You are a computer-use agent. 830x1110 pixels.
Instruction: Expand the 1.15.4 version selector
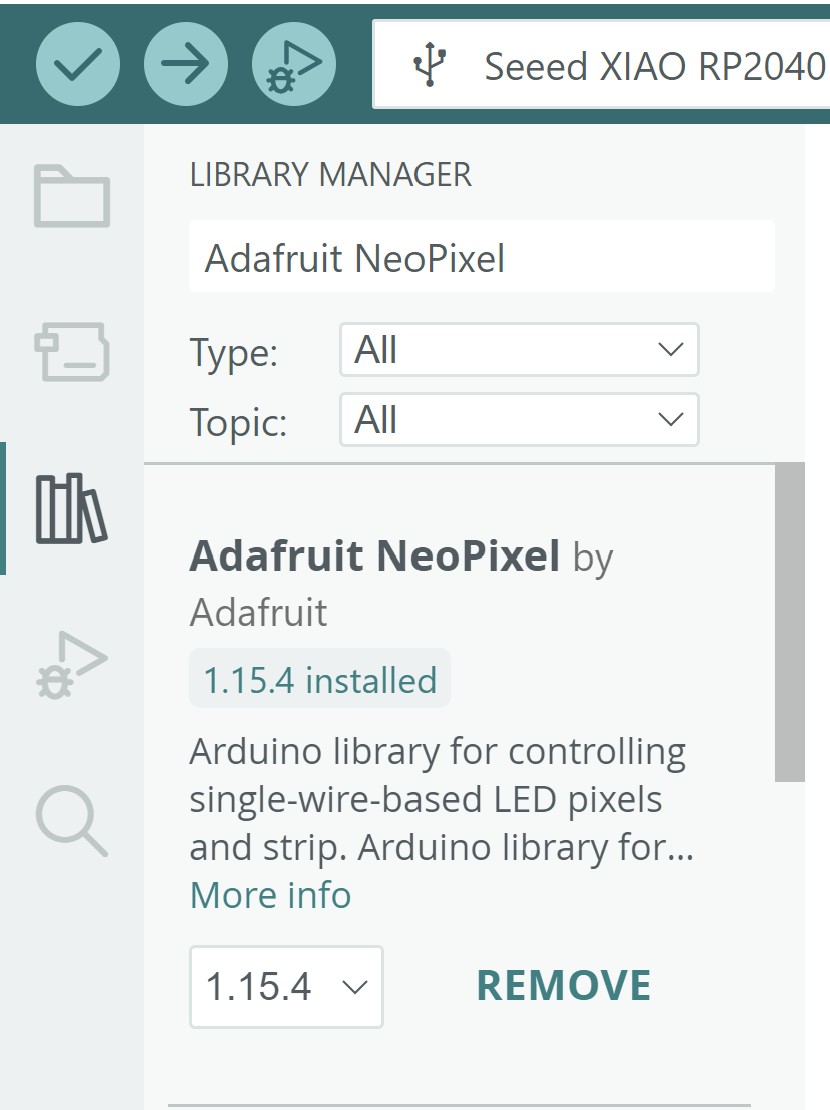tap(286, 987)
